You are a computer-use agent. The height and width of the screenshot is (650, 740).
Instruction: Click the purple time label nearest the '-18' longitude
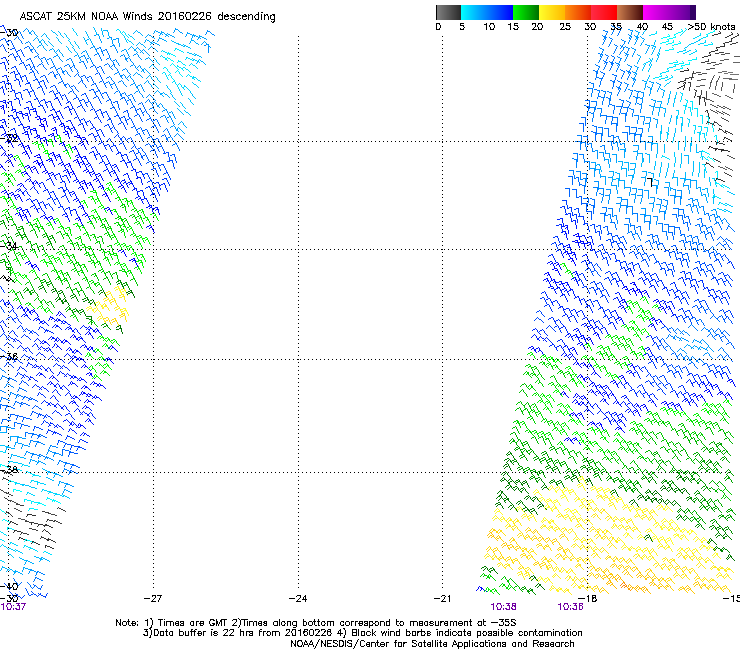point(570,607)
